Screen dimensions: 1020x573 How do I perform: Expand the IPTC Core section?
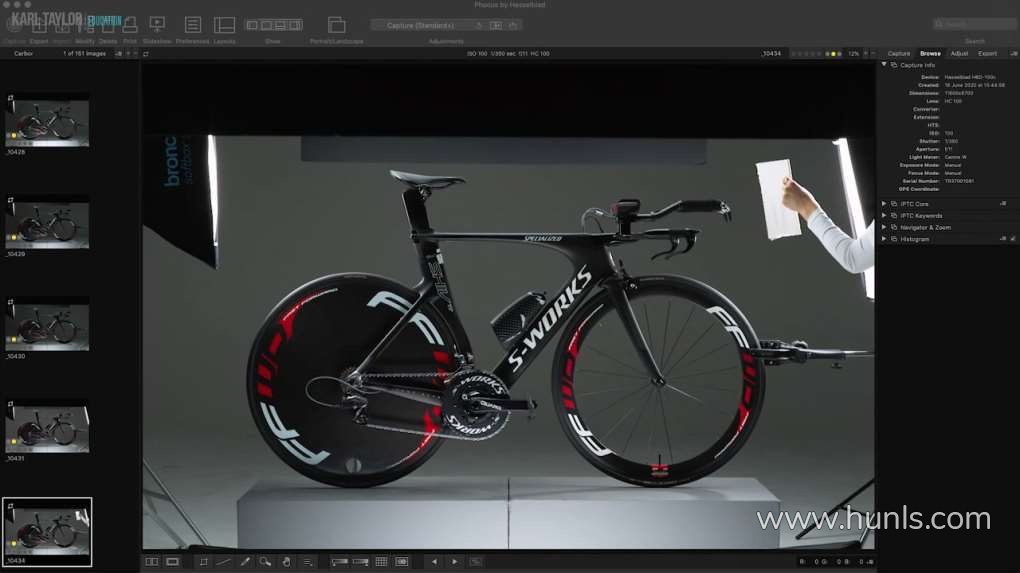884,204
